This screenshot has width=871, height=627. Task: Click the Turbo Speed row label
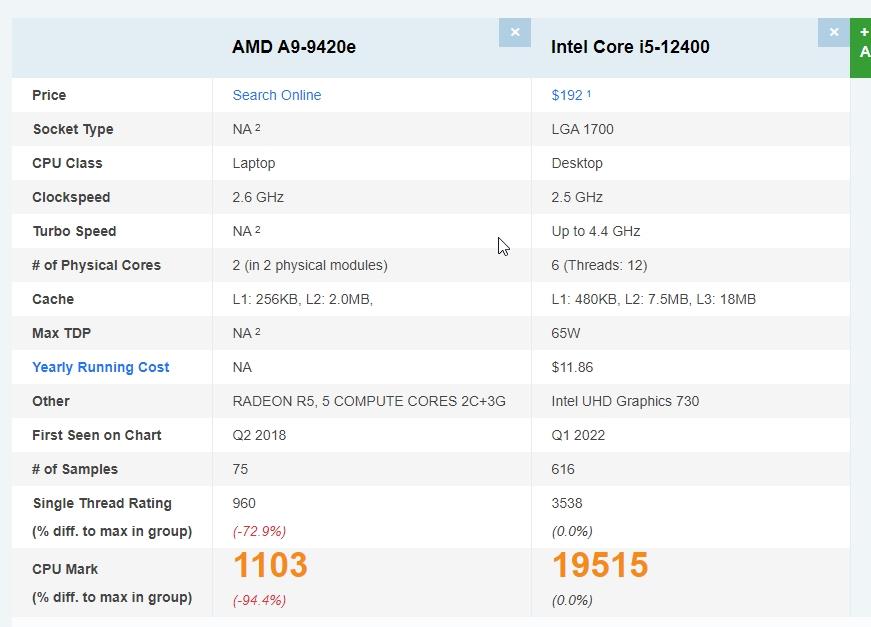74,231
